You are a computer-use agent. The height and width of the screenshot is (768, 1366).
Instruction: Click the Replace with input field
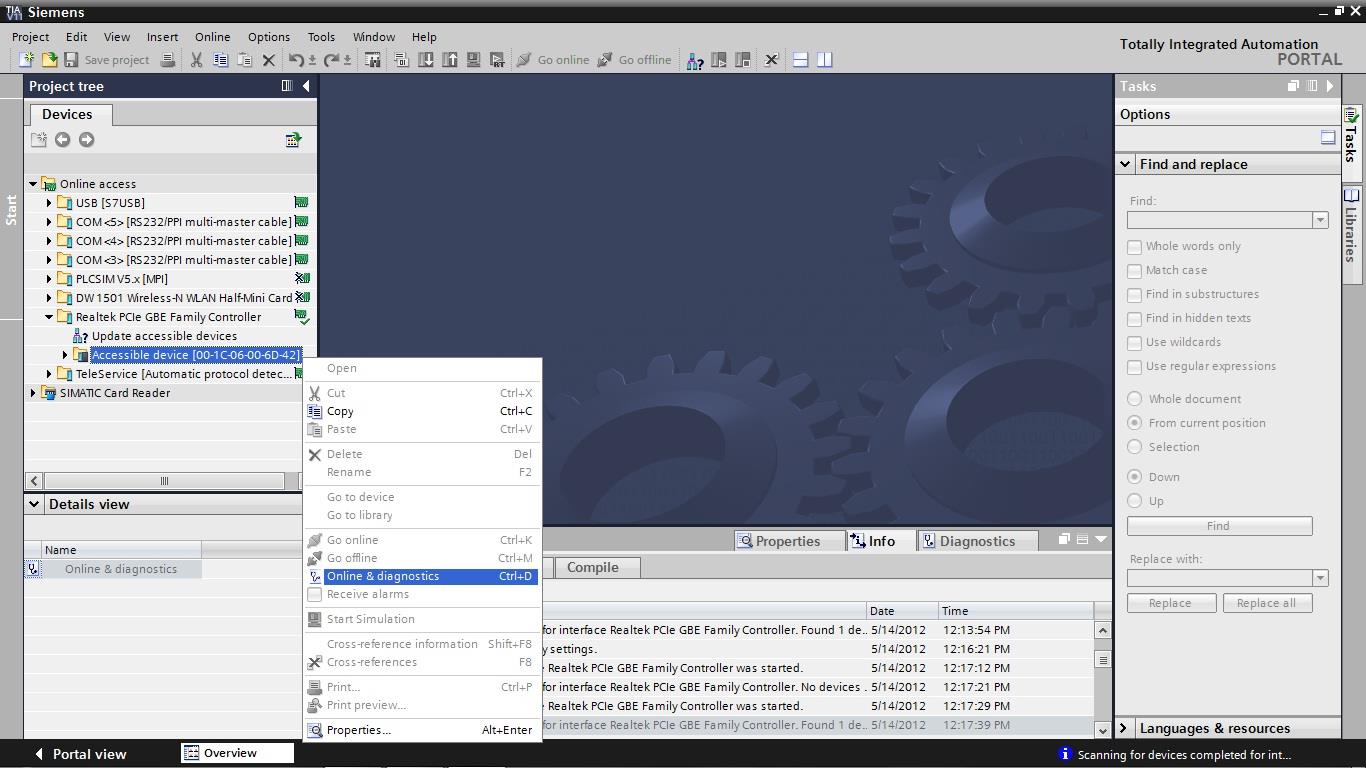[x=1220, y=578]
